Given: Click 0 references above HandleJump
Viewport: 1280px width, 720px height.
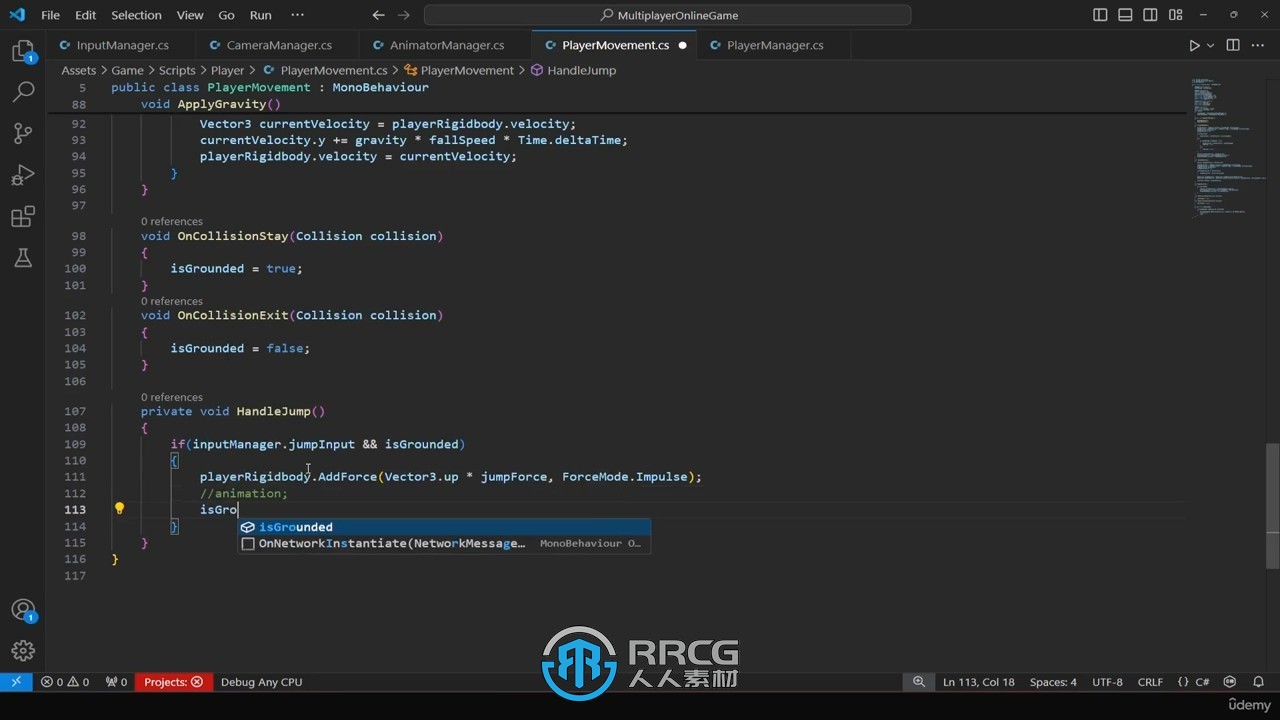Looking at the screenshot, I should (x=172, y=397).
